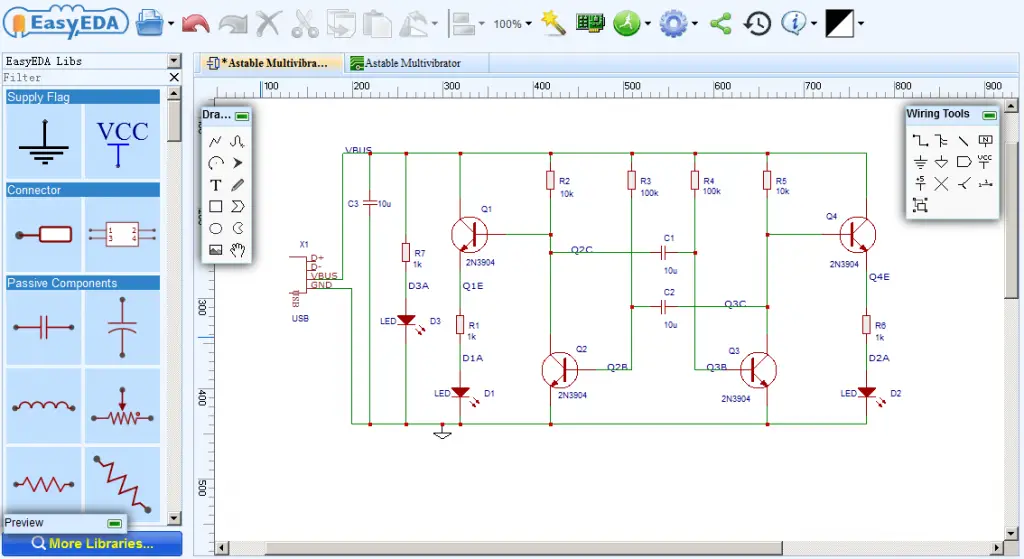The width and height of the screenshot is (1024, 559).
Task: Click the green share icon
Action: point(720,24)
